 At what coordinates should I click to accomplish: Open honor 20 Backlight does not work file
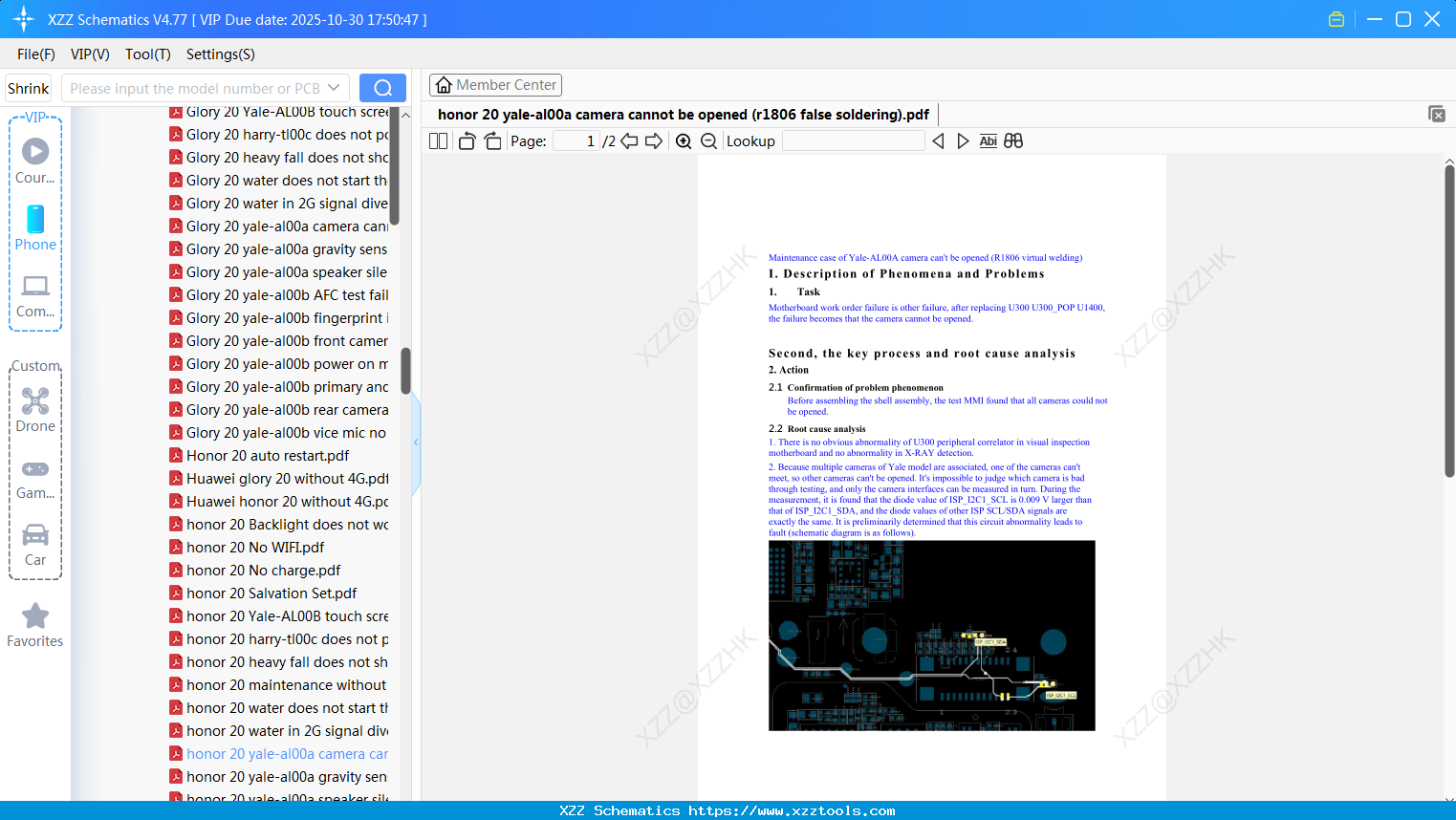[x=287, y=524]
